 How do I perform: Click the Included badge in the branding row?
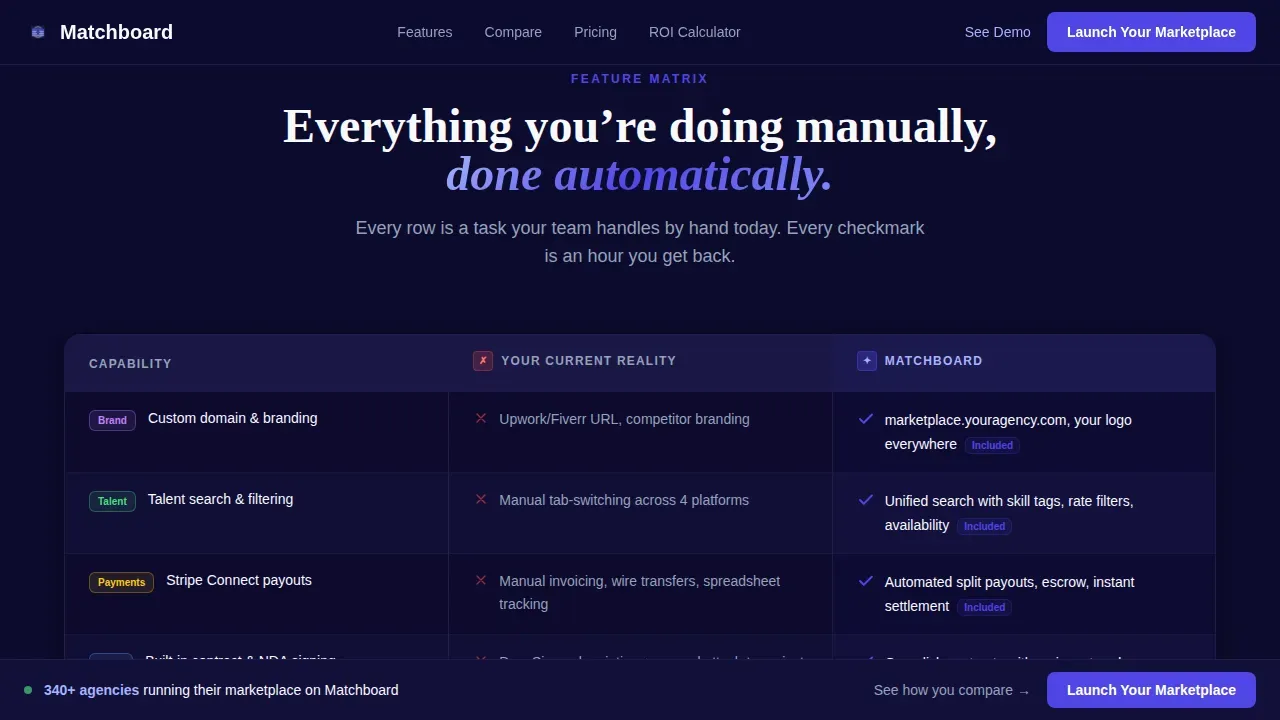tap(992, 445)
